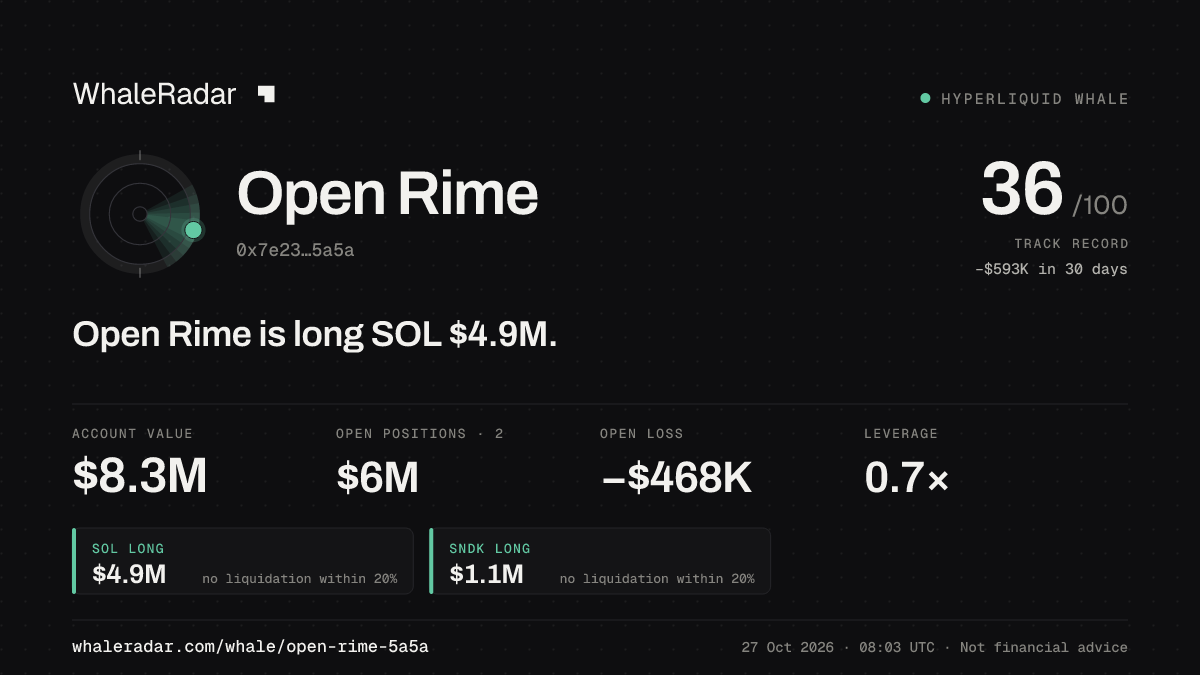Click the Open Rime whale name heading
1200x675 pixels.
click(387, 194)
